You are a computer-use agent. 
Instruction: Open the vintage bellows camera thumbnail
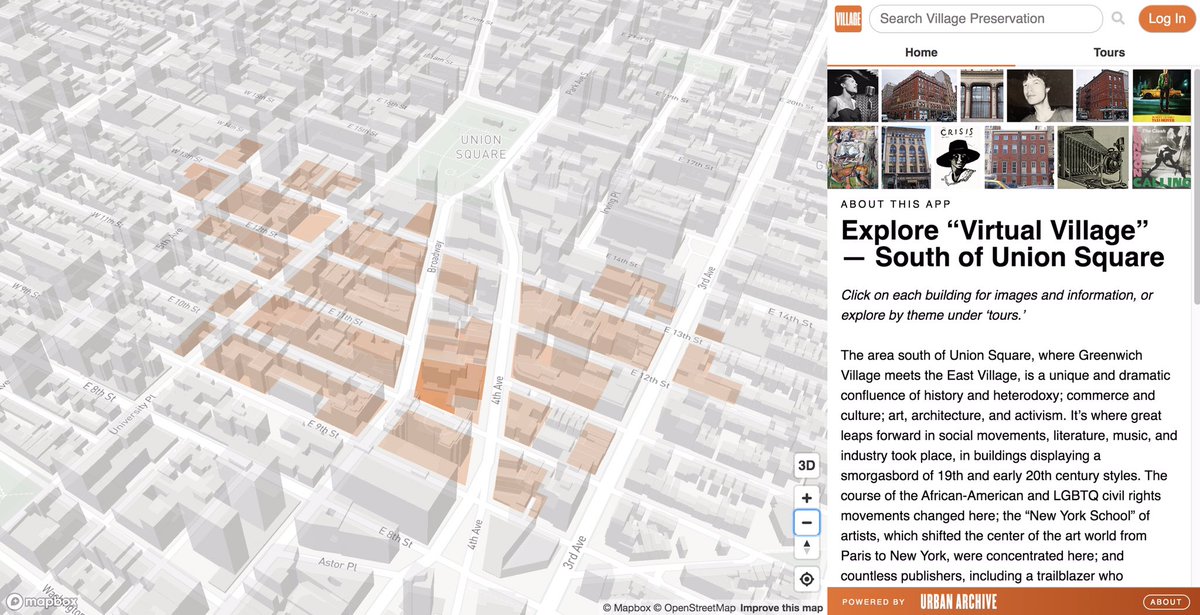(x=1093, y=157)
